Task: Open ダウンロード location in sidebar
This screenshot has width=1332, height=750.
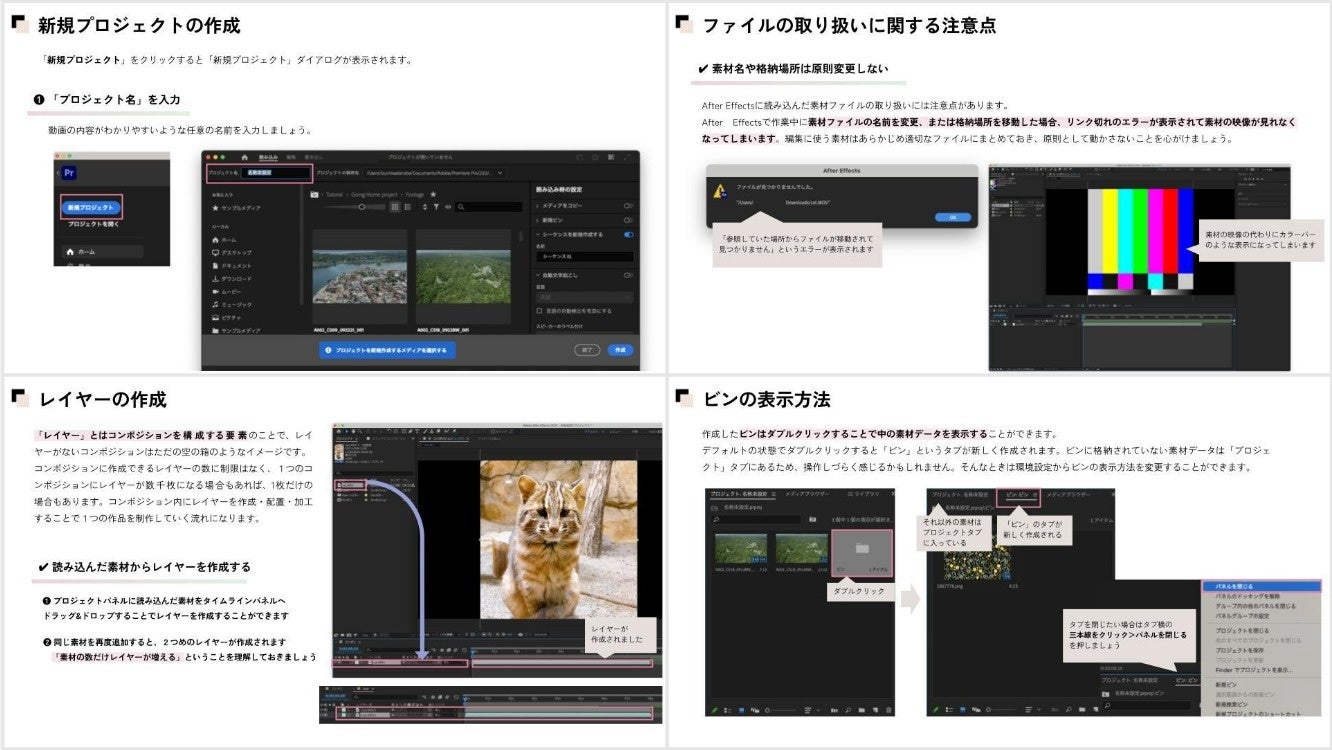Action: pyautogui.click(x=232, y=279)
